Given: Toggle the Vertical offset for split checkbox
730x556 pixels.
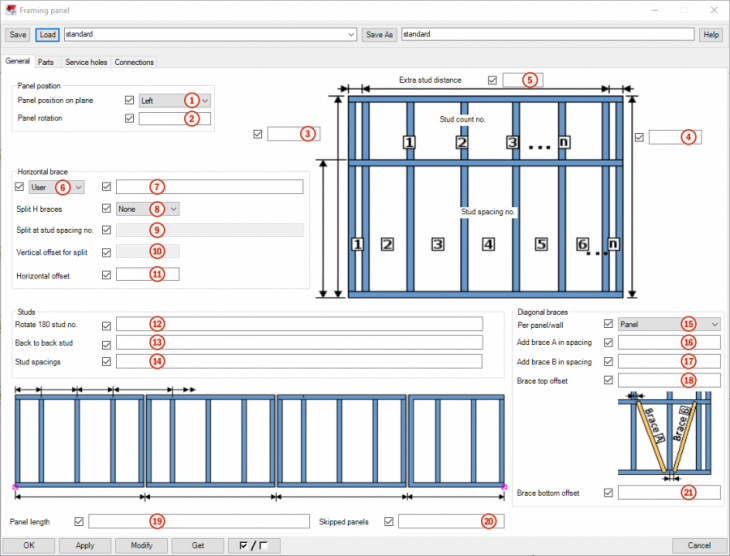Looking at the screenshot, I should tap(106, 252).
